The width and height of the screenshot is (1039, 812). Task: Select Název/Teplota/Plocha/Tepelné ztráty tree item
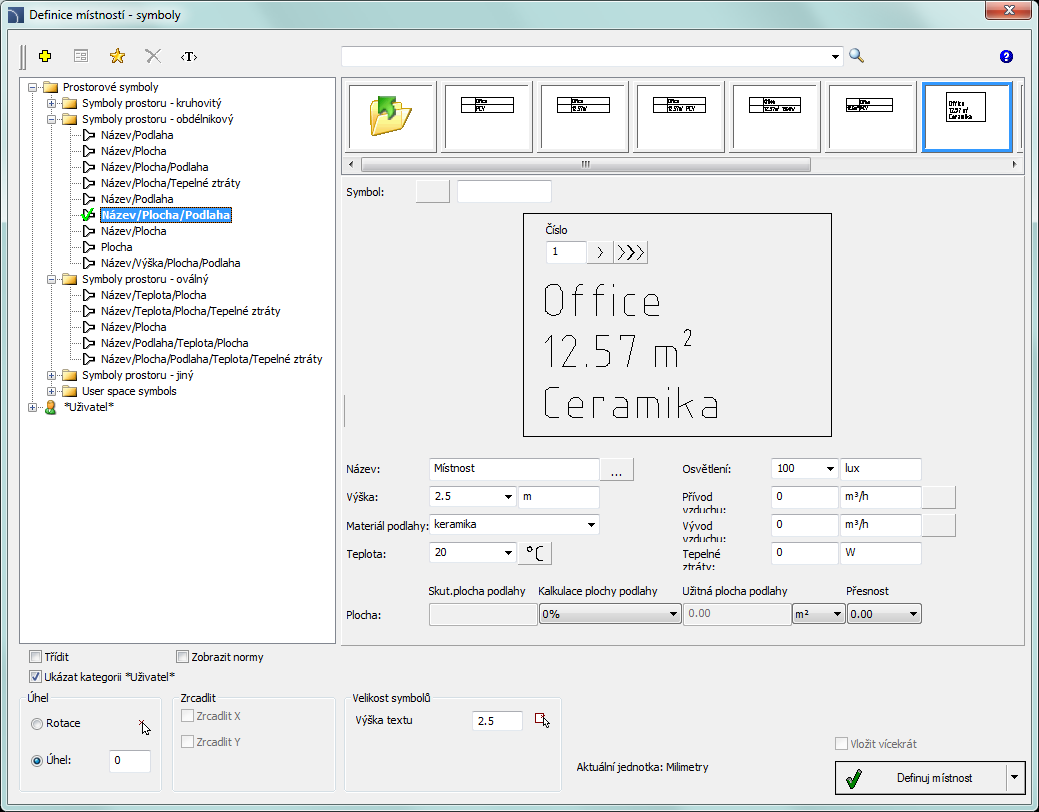[190, 311]
